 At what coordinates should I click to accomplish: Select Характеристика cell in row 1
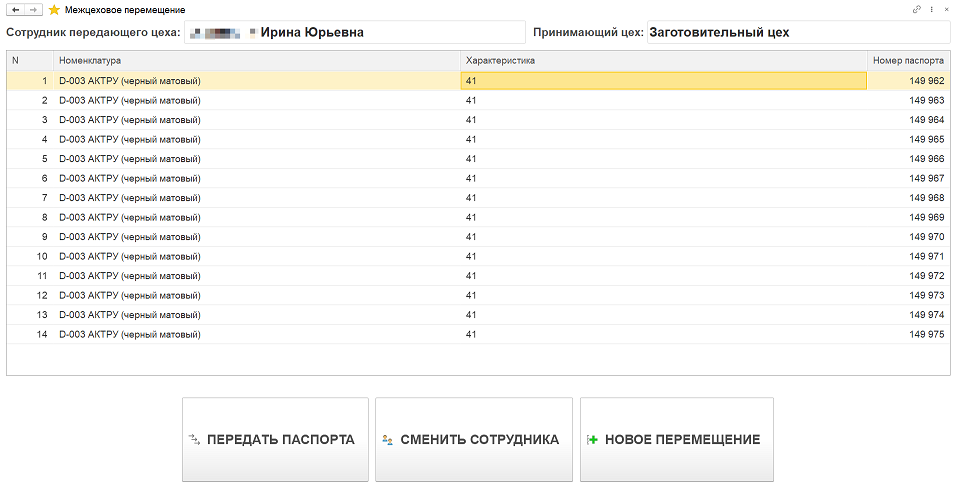point(662,81)
